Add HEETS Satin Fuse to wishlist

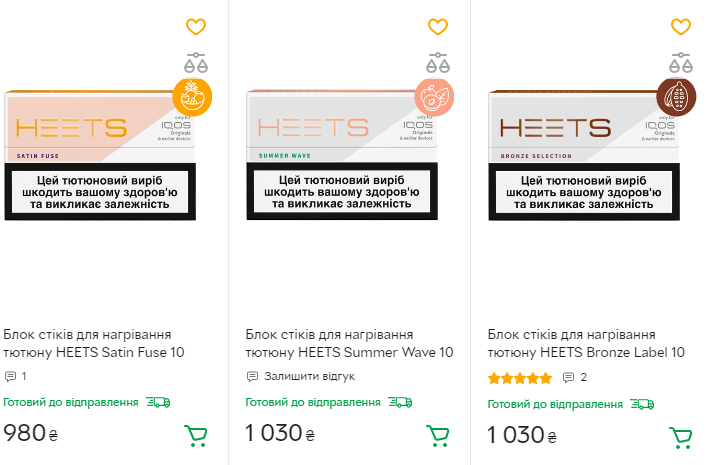coord(196,27)
